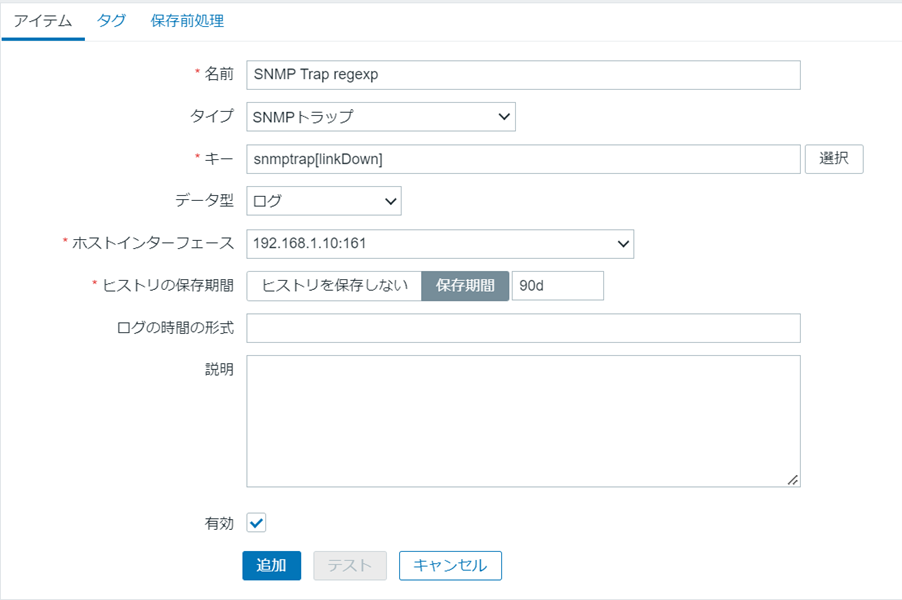Click the キー field with snmptrap[linkDown]
This screenshot has width=902, height=600.
(x=523, y=159)
